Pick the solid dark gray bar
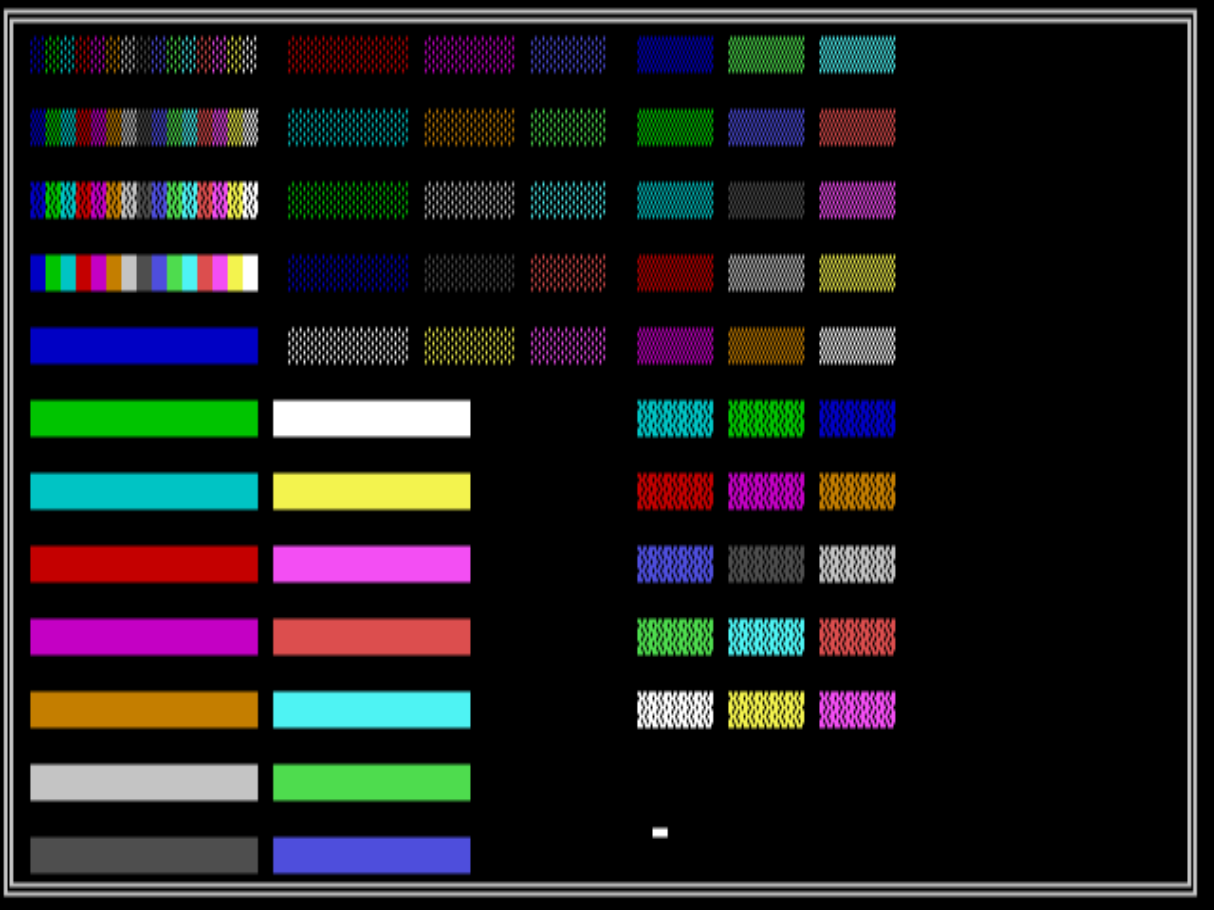This screenshot has width=1214, height=910. pyautogui.click(x=144, y=855)
